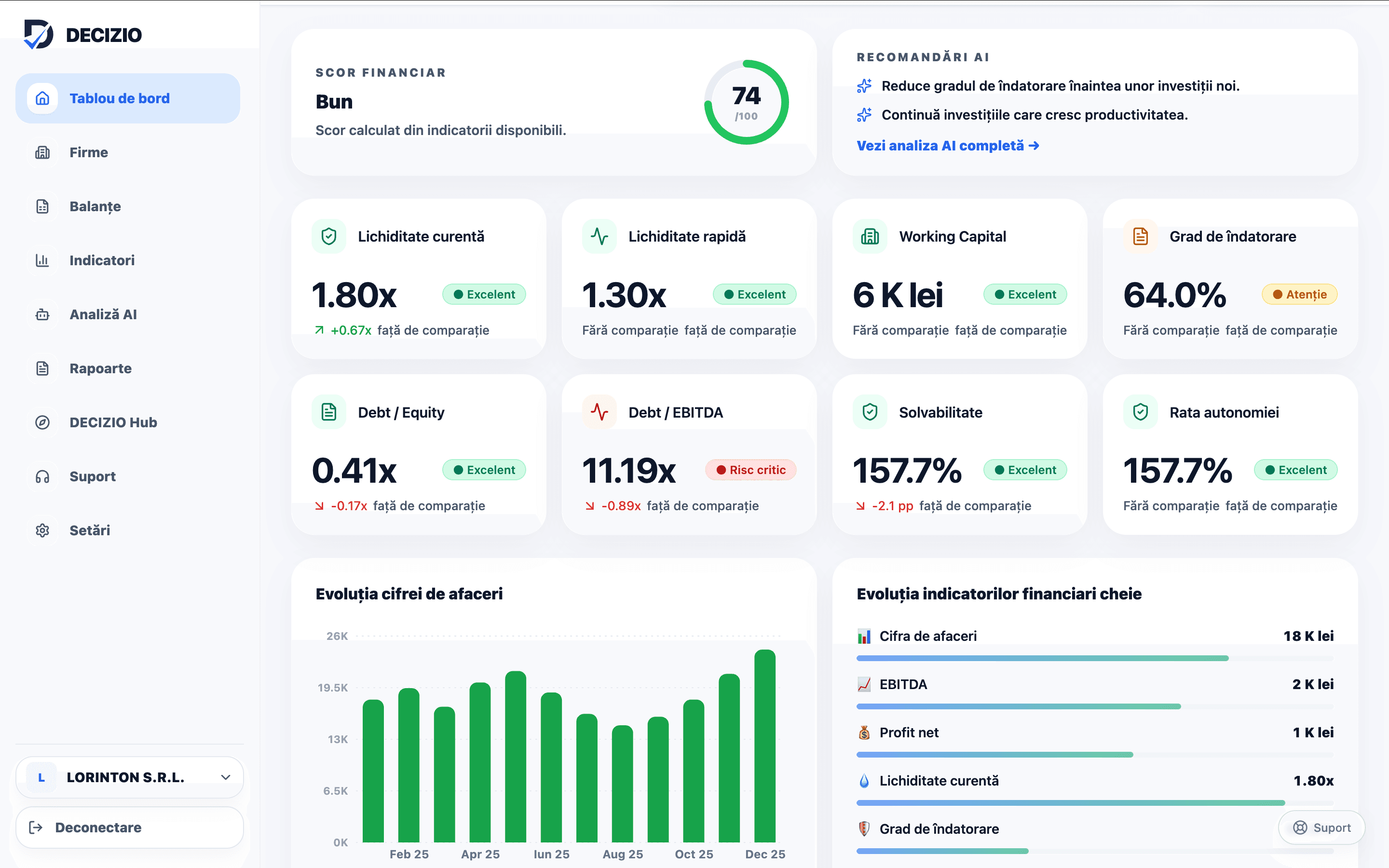
Task: Click the 74/100 financial score gauge
Action: [746, 102]
